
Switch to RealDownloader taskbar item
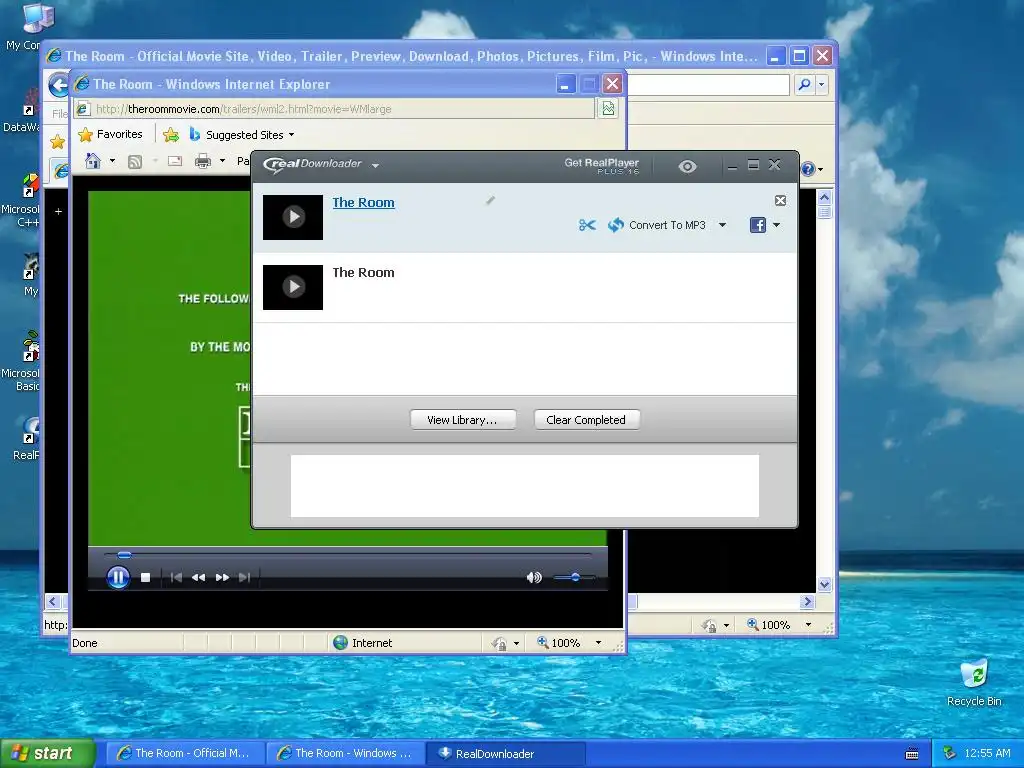pyautogui.click(x=505, y=753)
